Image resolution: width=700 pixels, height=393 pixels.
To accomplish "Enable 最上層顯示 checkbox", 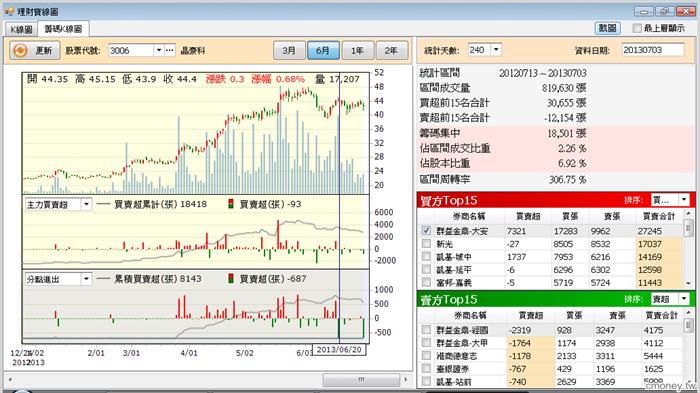I will 637,28.
